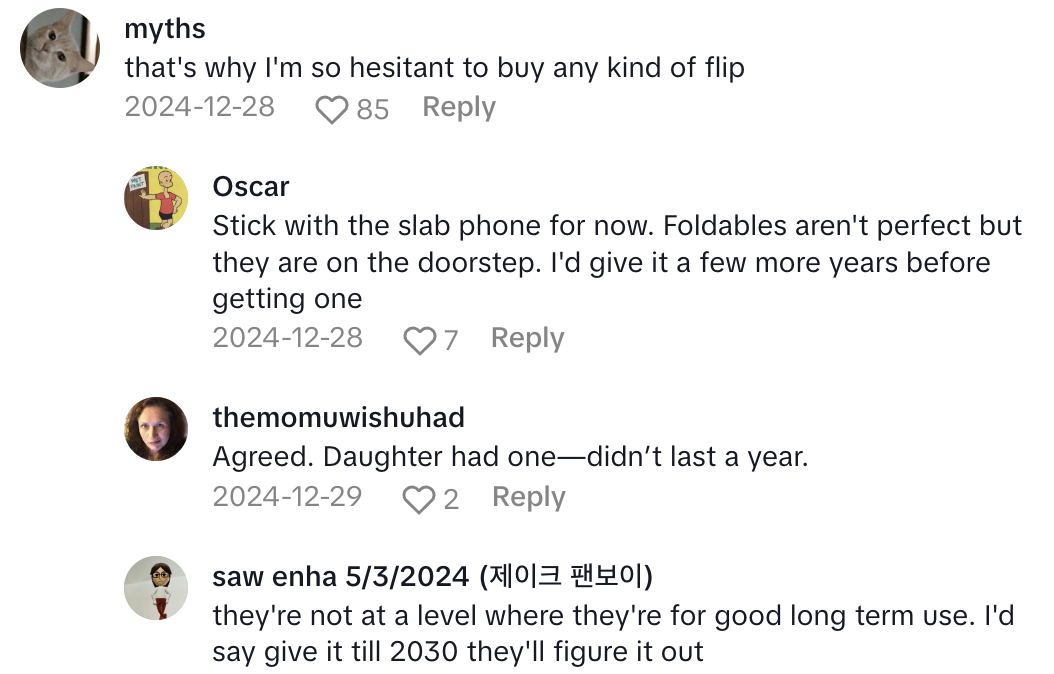Go to Oscar's profile via username
1054x674 pixels.
tap(251, 187)
